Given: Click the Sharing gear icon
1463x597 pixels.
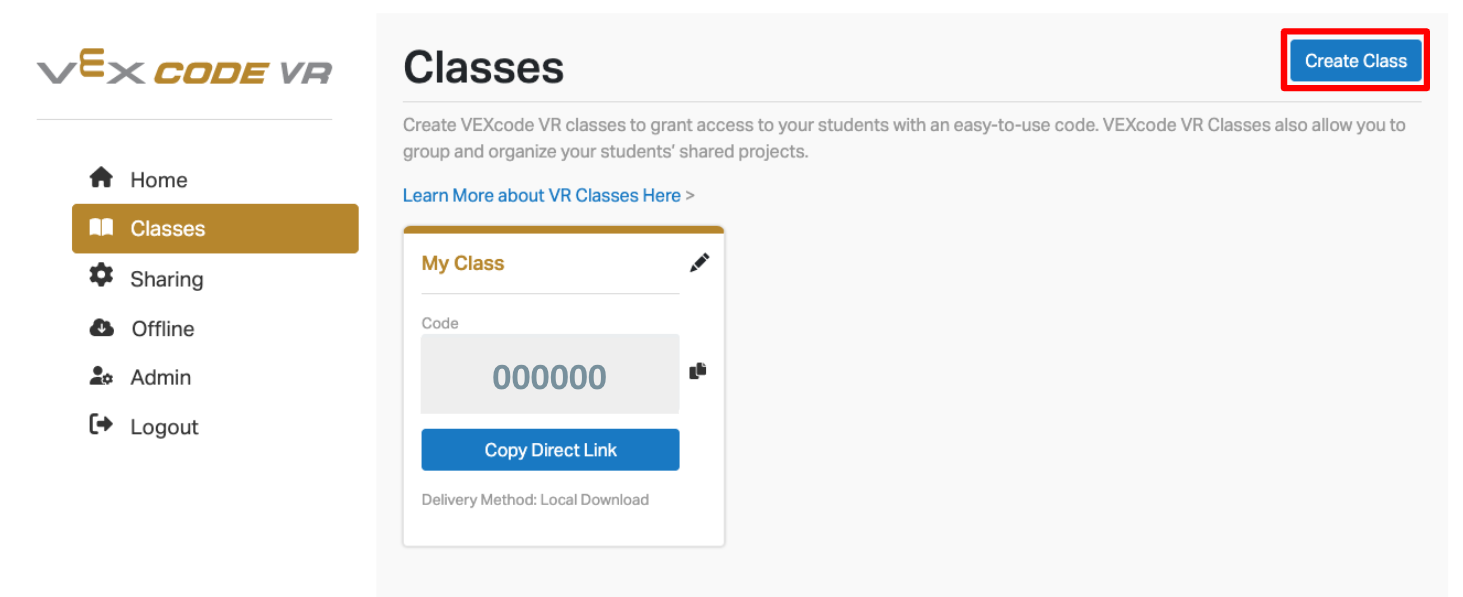Looking at the screenshot, I should click(101, 278).
